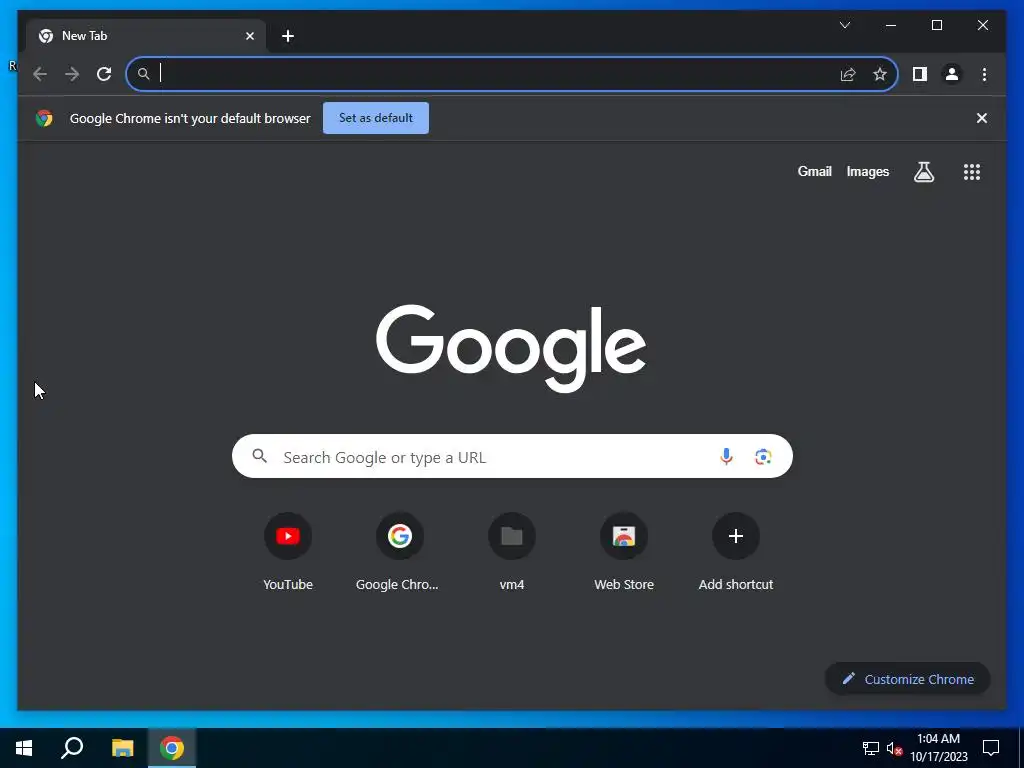Open the Gmail link

pyautogui.click(x=814, y=172)
